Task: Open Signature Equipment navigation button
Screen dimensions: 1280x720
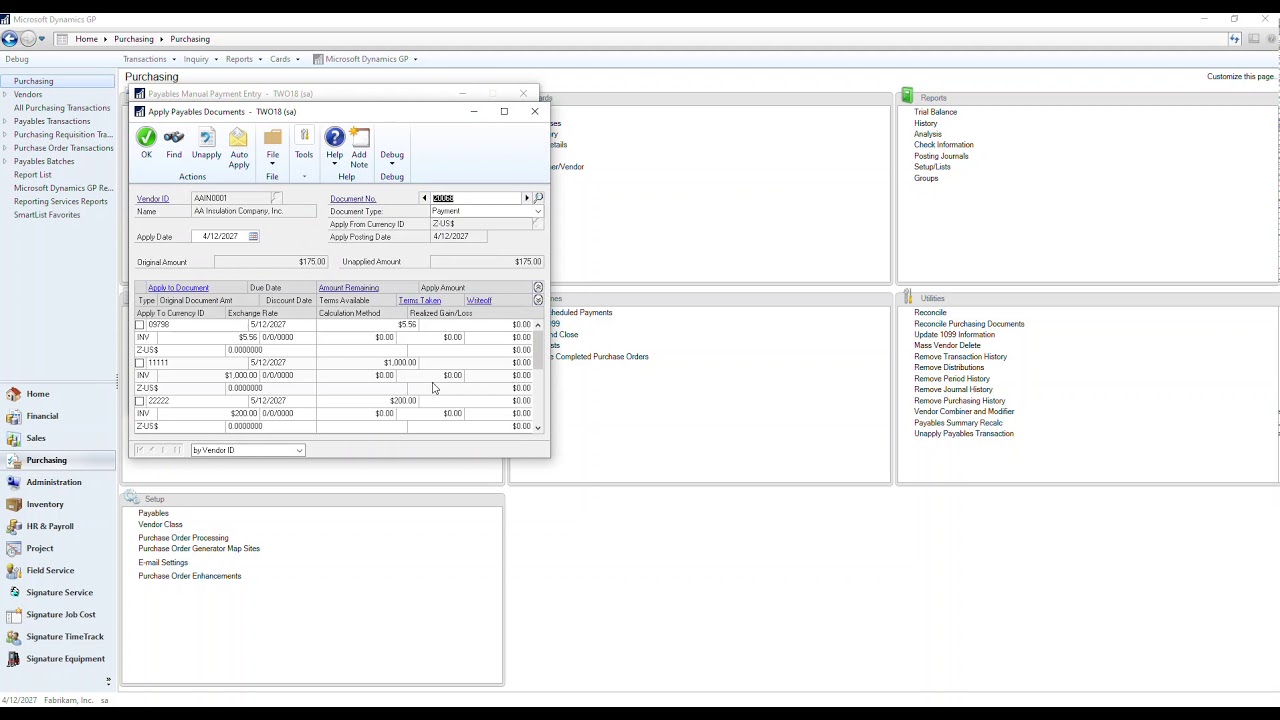Action: coord(65,658)
